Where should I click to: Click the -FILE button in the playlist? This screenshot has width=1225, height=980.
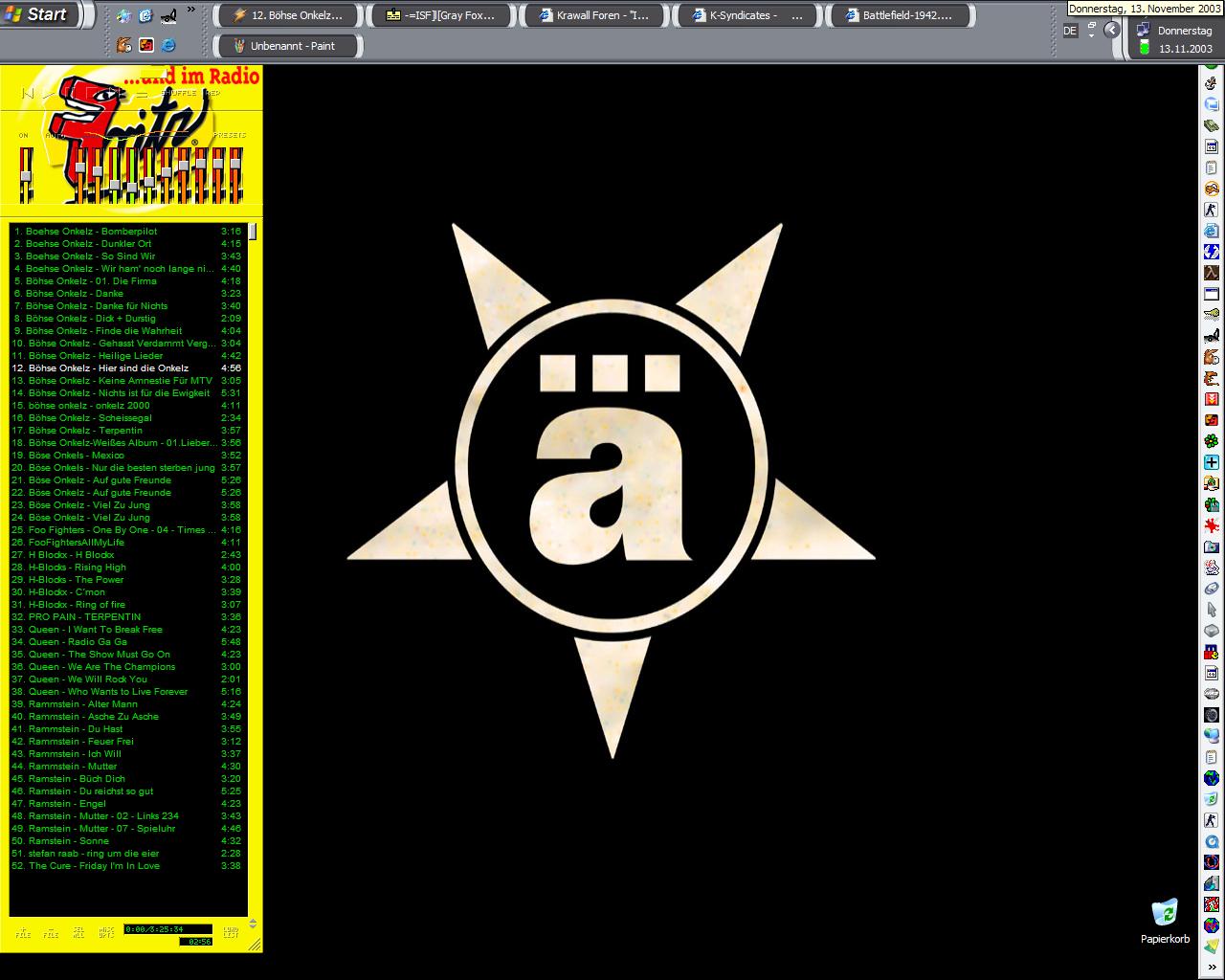51,932
